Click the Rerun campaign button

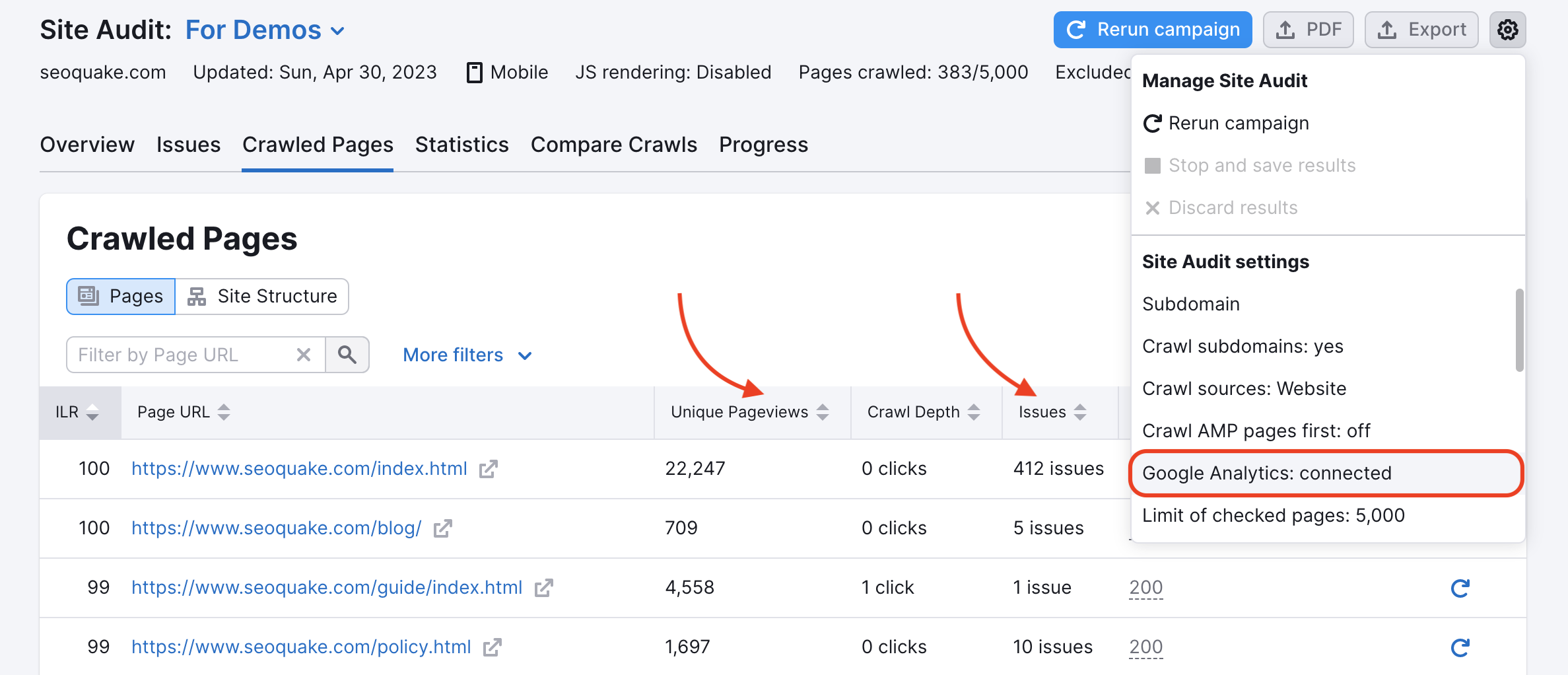coord(1152,29)
